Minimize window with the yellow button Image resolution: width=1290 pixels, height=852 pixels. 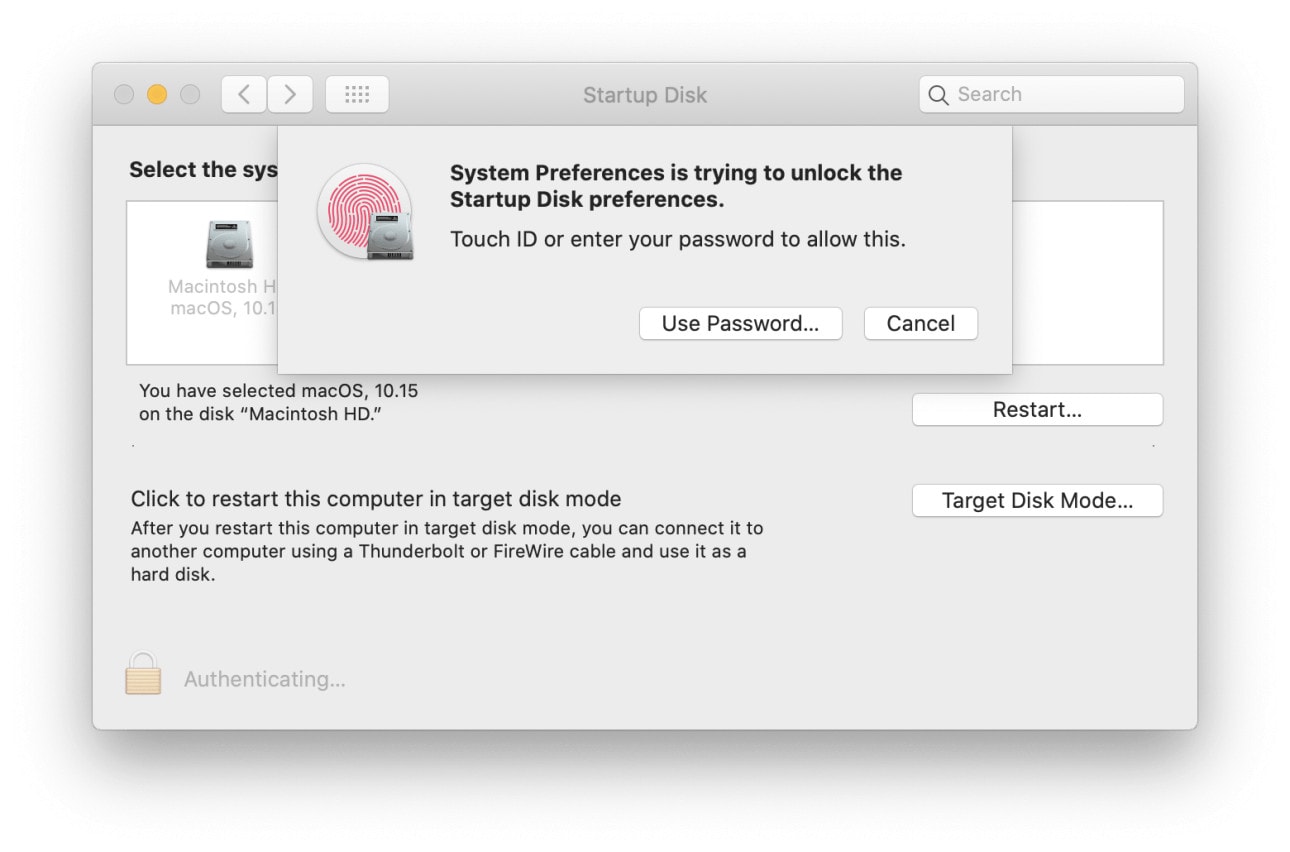157,95
